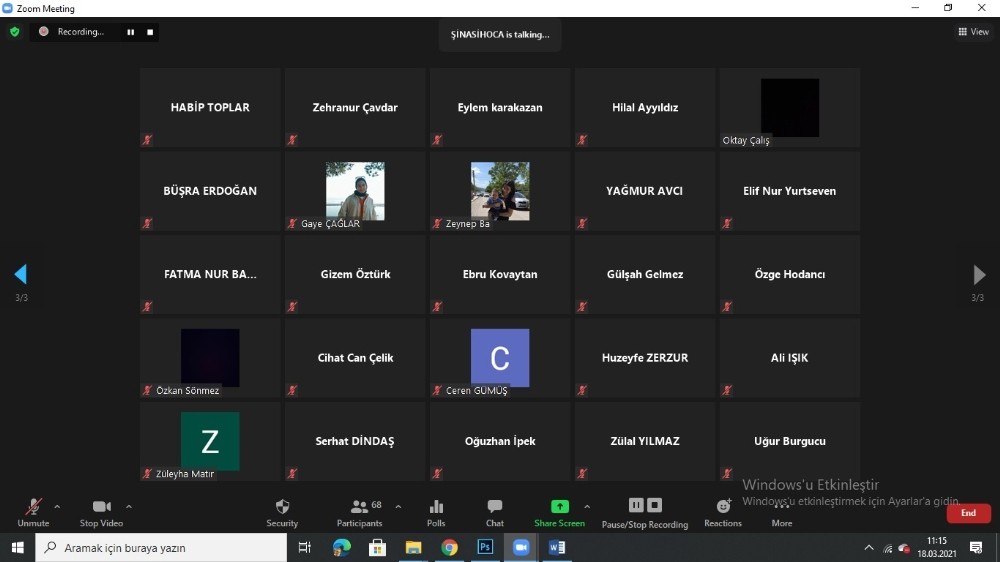1000x562 pixels.
Task: Go to next page of participants
Action: point(978,275)
